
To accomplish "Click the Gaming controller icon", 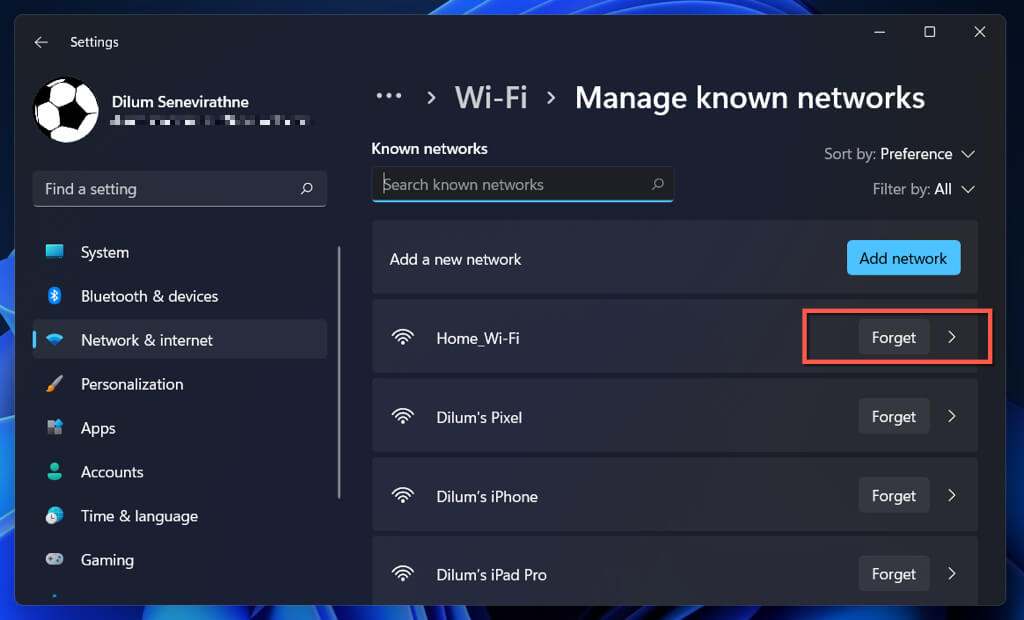I will (55, 560).
